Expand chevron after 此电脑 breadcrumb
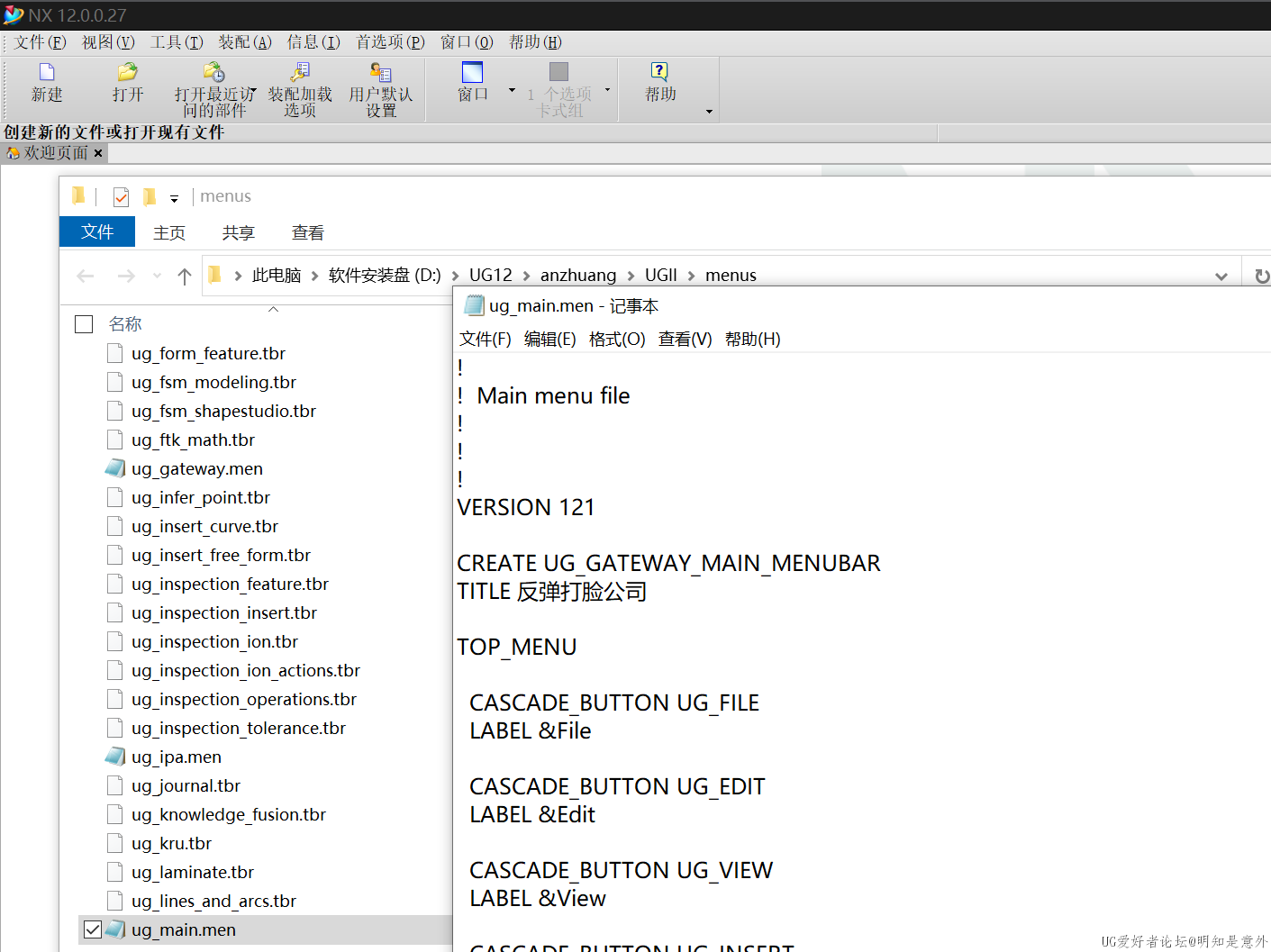 [314, 276]
